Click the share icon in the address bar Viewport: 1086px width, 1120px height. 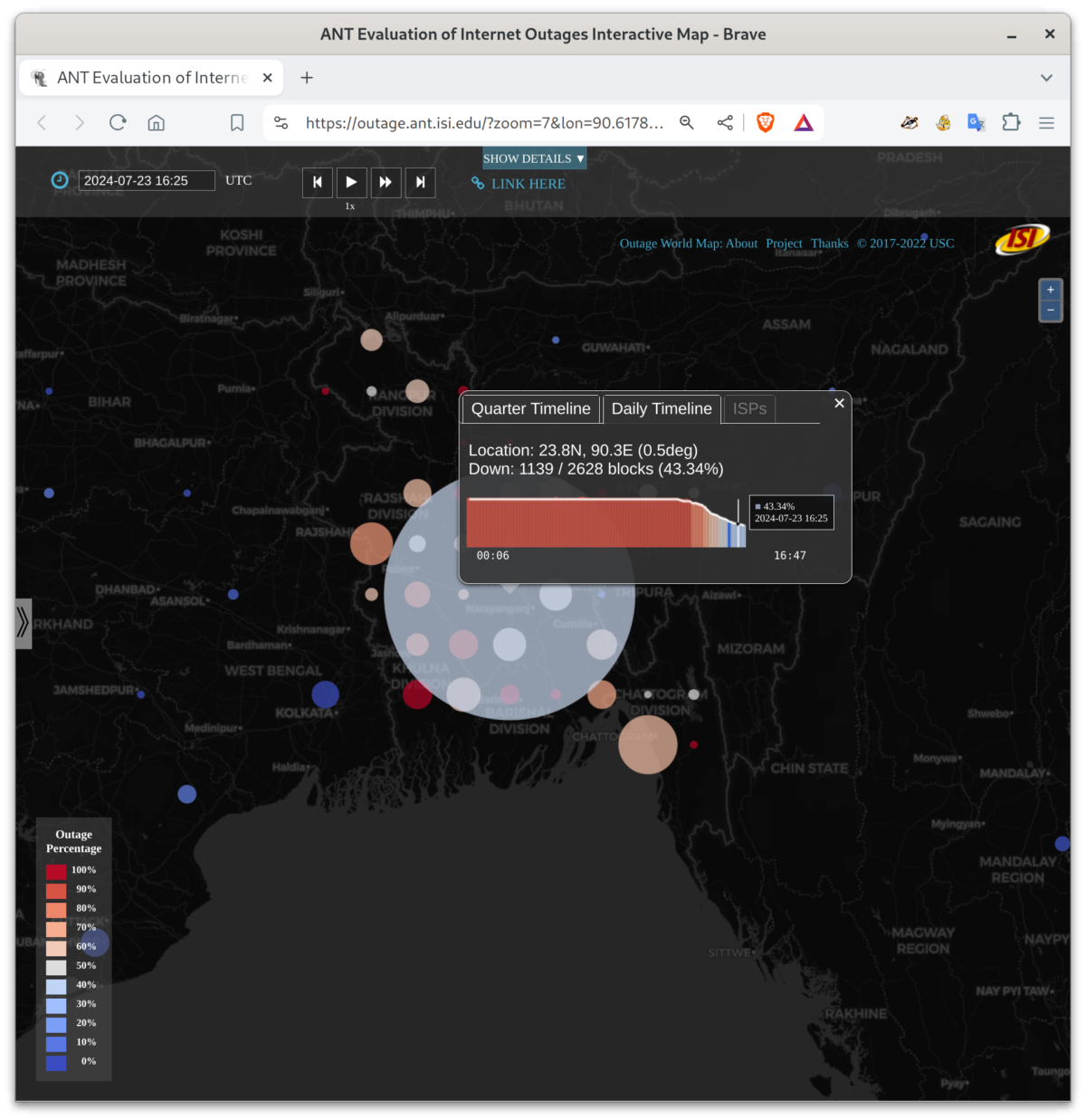(x=725, y=122)
